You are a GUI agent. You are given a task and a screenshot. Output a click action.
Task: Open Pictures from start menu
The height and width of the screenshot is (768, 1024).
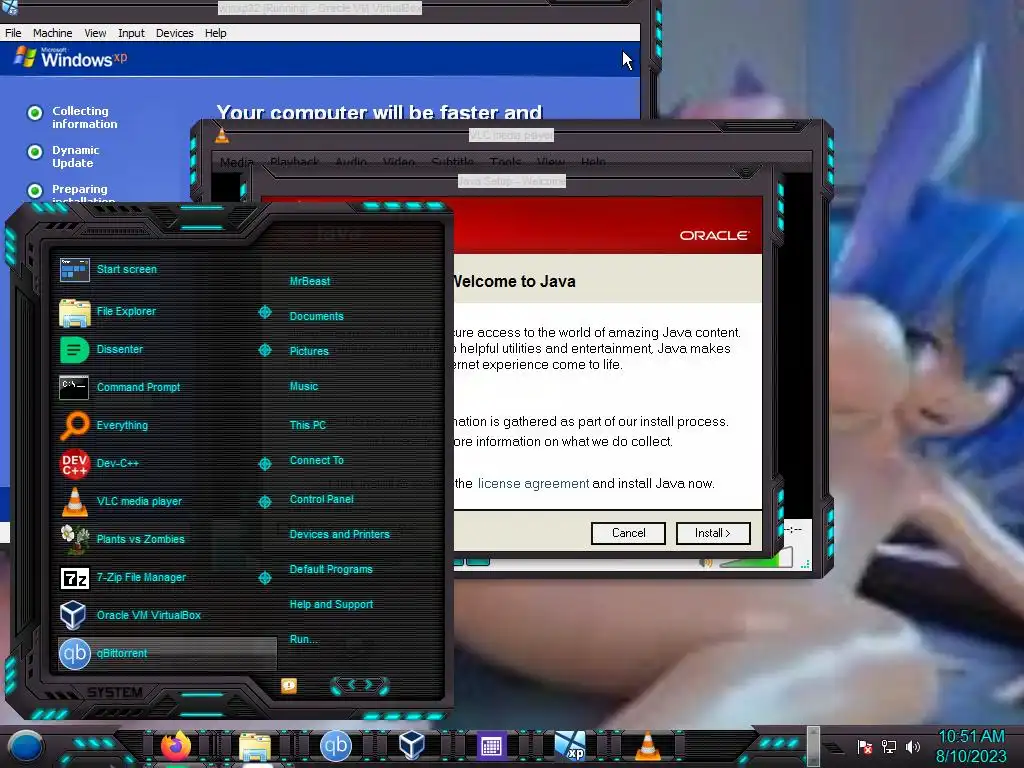click(x=309, y=351)
